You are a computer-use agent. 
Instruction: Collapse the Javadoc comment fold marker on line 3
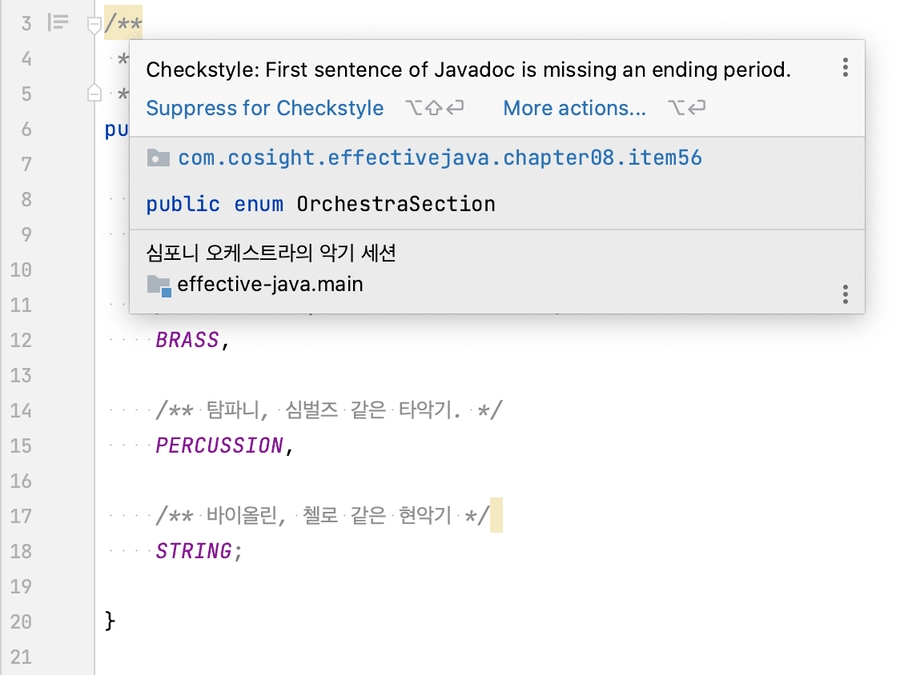tap(92, 23)
